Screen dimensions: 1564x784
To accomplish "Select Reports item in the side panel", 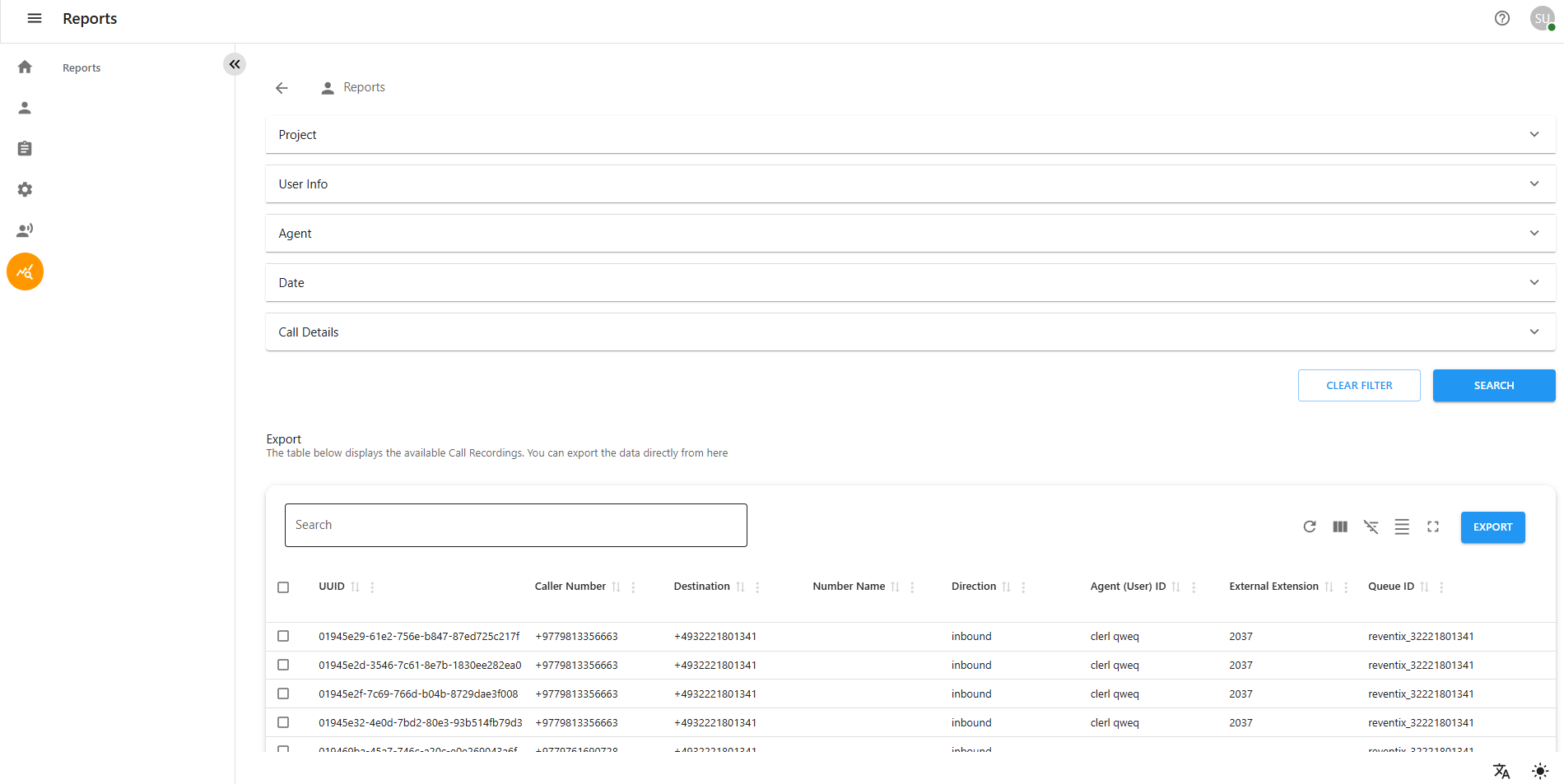I will tap(81, 68).
